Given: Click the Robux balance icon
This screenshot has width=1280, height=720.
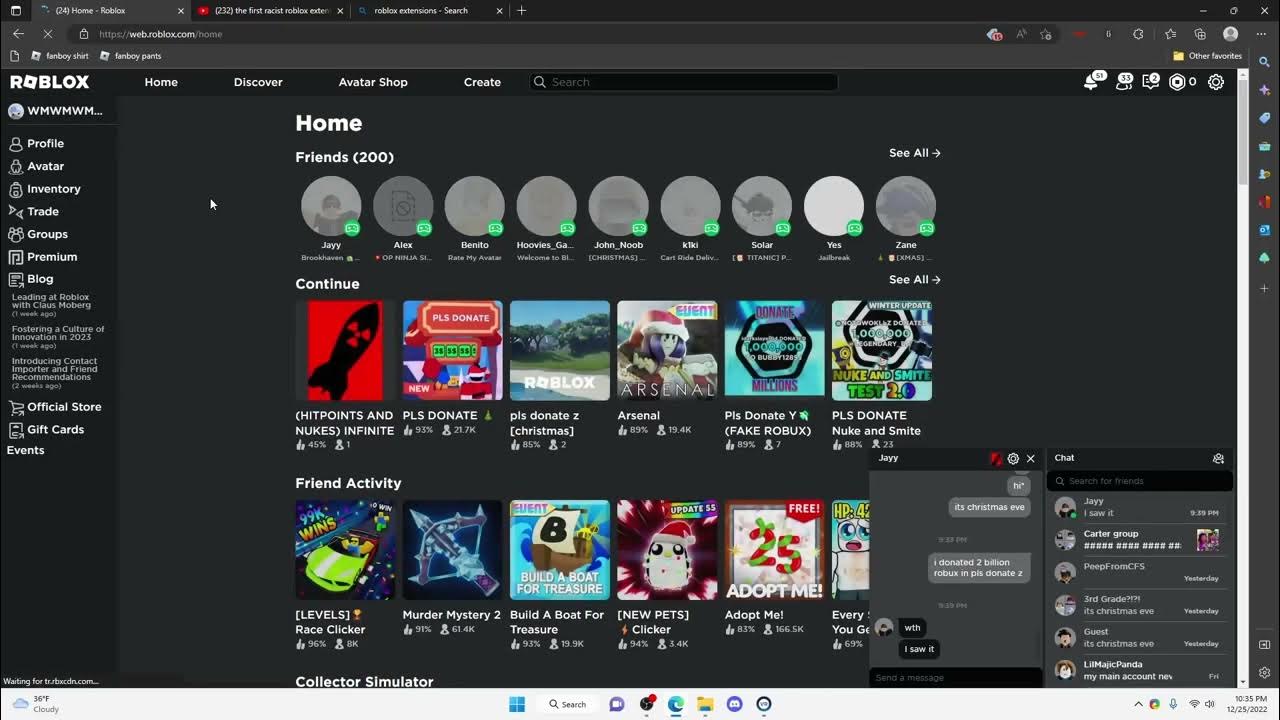Looking at the screenshot, I should point(1177,82).
